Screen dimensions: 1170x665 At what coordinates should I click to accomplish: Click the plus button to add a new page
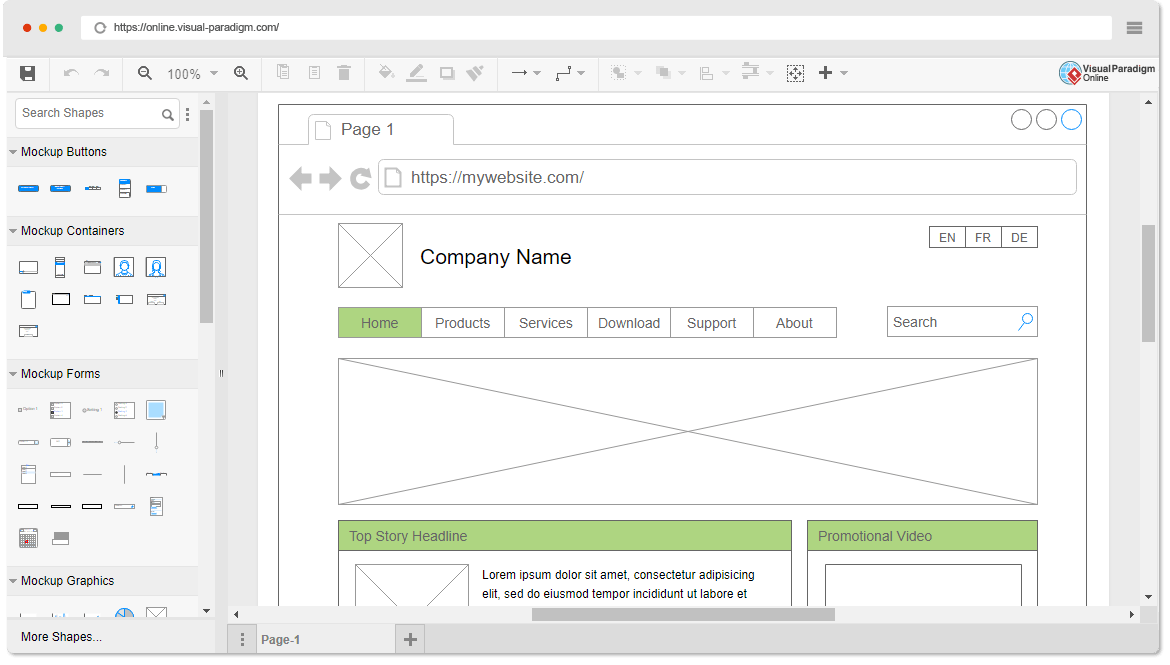pyautogui.click(x=410, y=637)
